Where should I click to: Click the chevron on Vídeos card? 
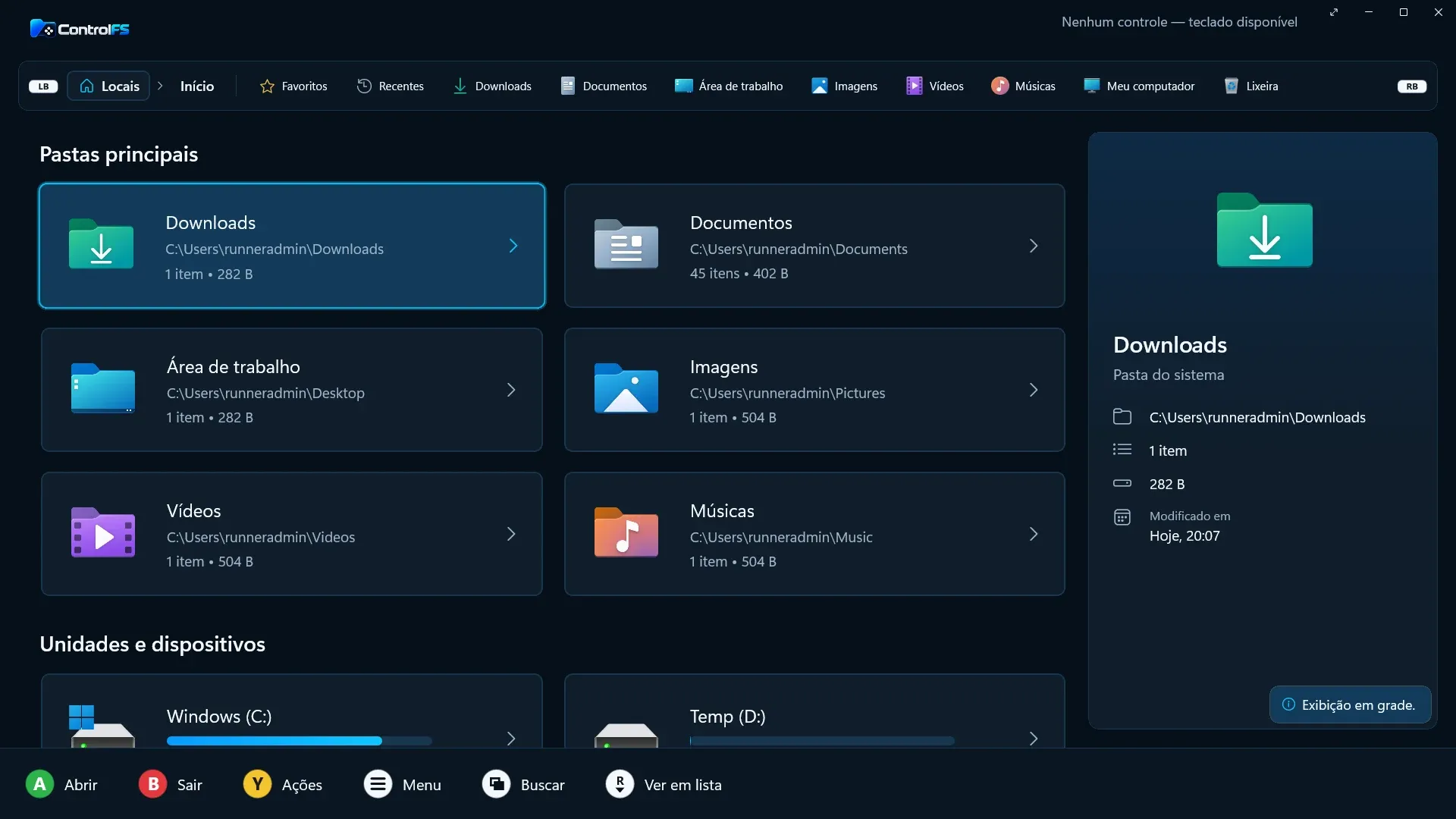pos(511,534)
